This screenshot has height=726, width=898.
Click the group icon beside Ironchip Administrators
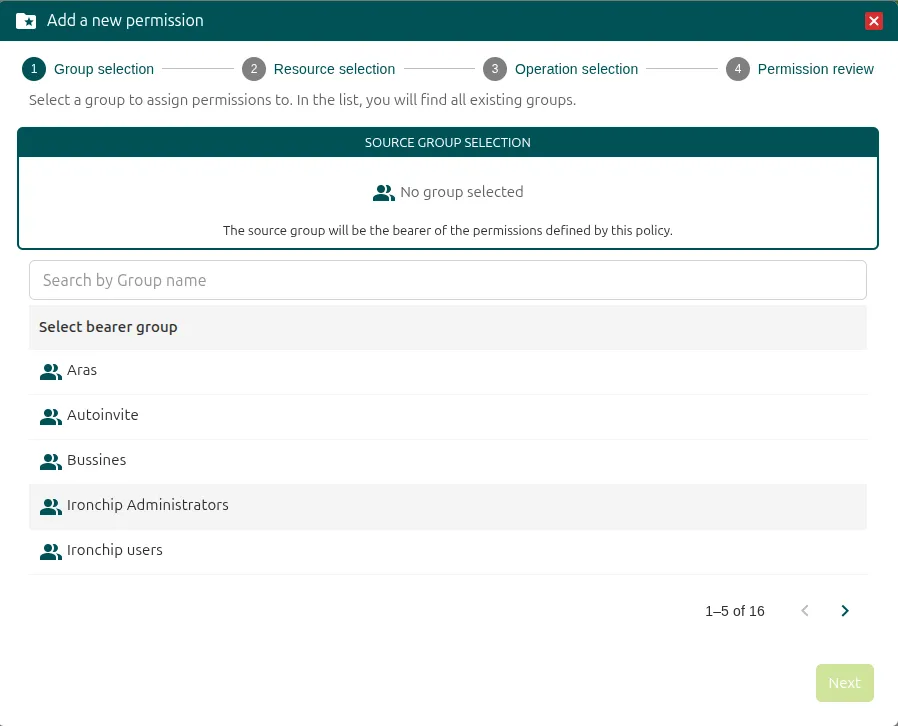pyautogui.click(x=50, y=506)
